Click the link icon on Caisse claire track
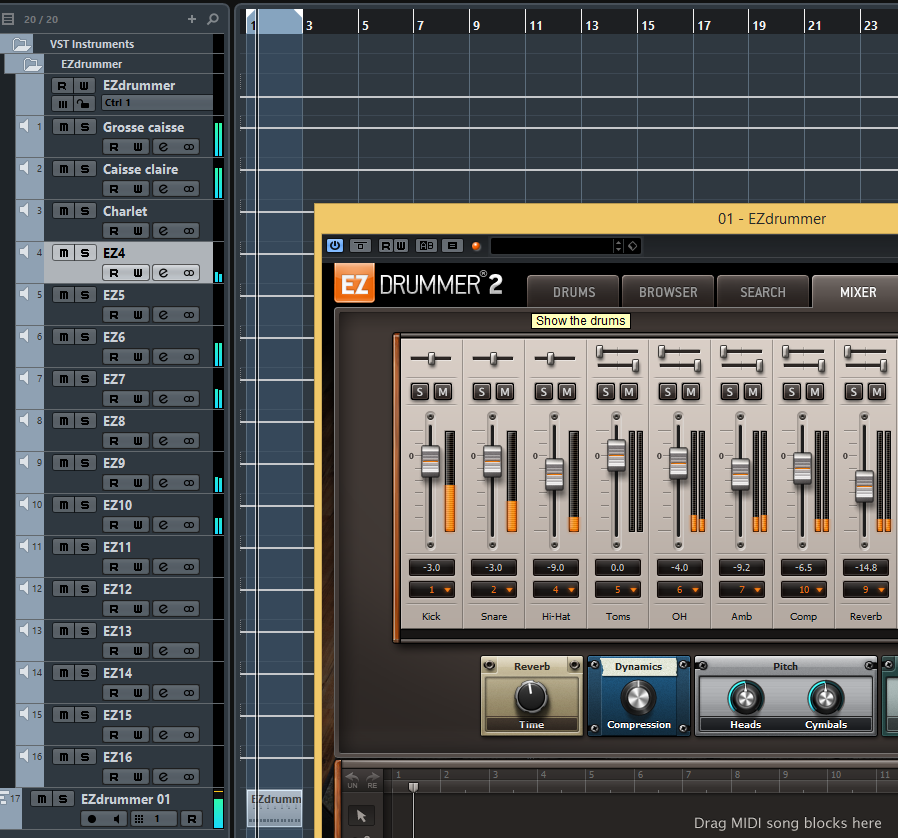Image resolution: width=898 pixels, height=838 pixels. pyautogui.click(x=188, y=189)
